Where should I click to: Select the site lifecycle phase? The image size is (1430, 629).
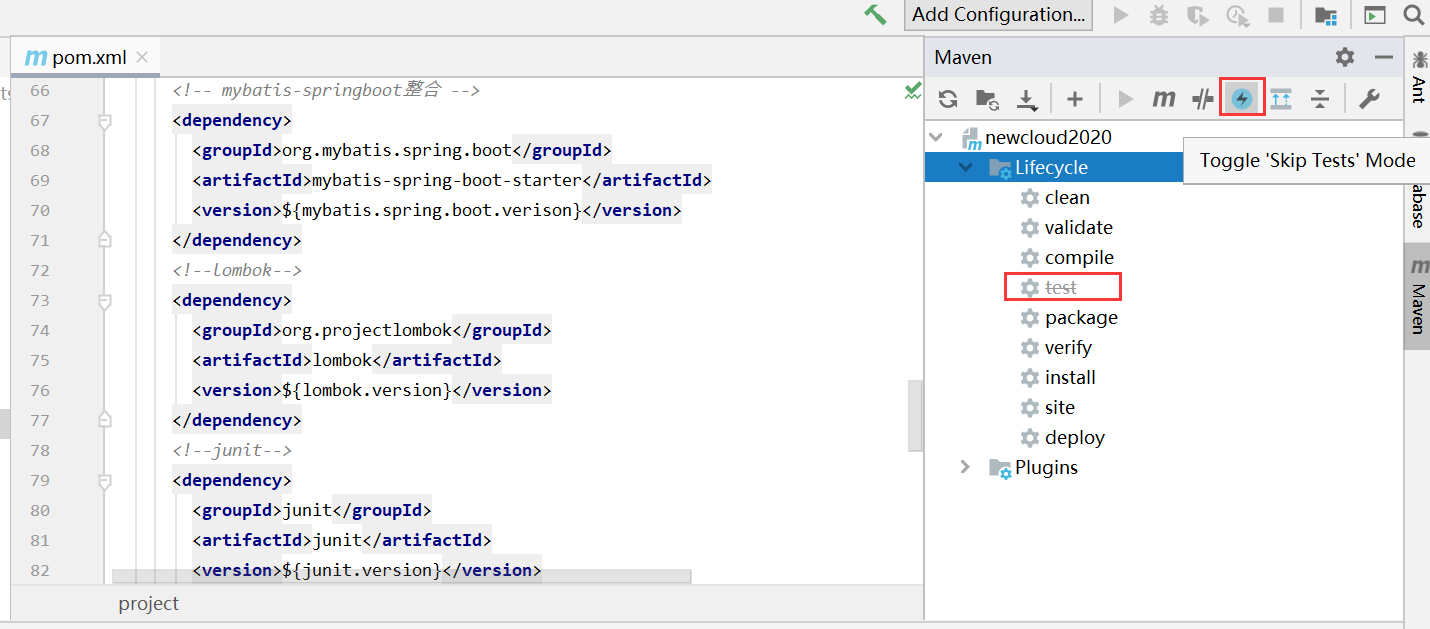tap(1060, 407)
